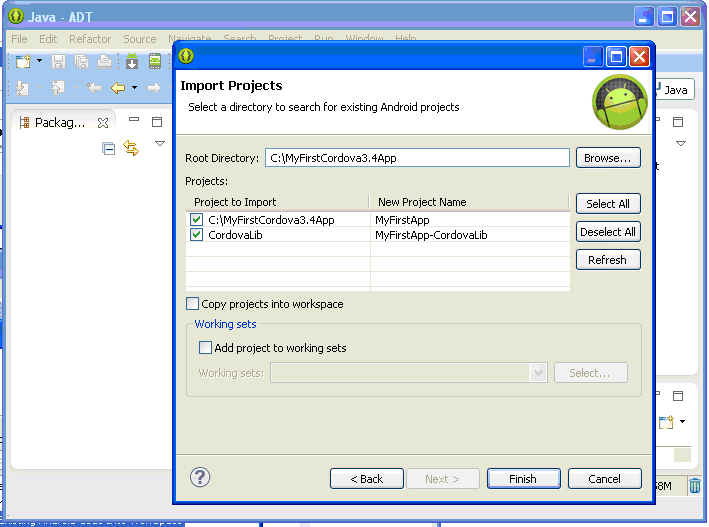Open the File menu

click(x=19, y=39)
